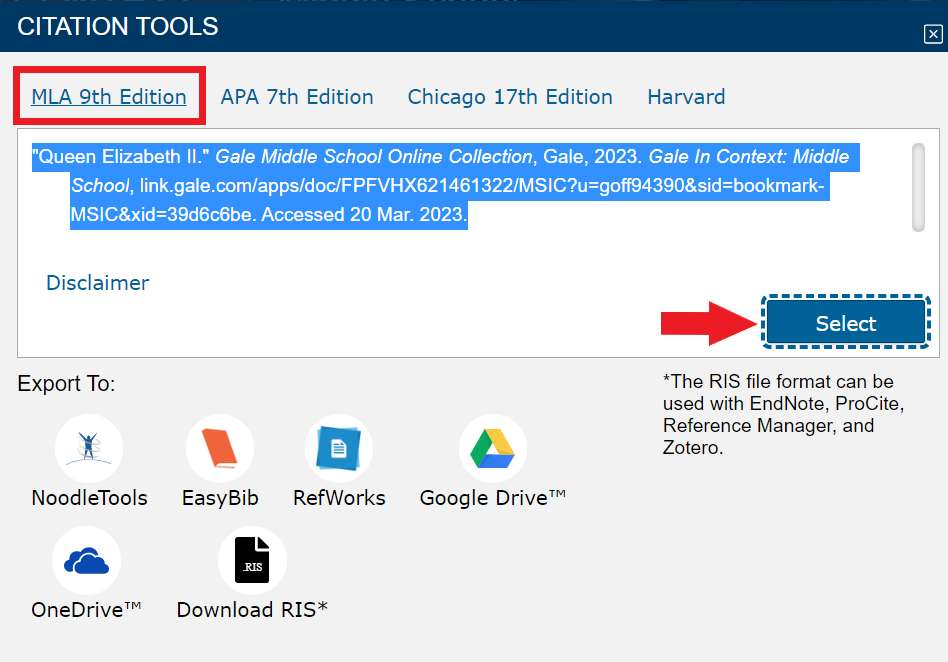The image size is (948, 662).
Task: Click the RefWorks label
Action: click(x=339, y=498)
